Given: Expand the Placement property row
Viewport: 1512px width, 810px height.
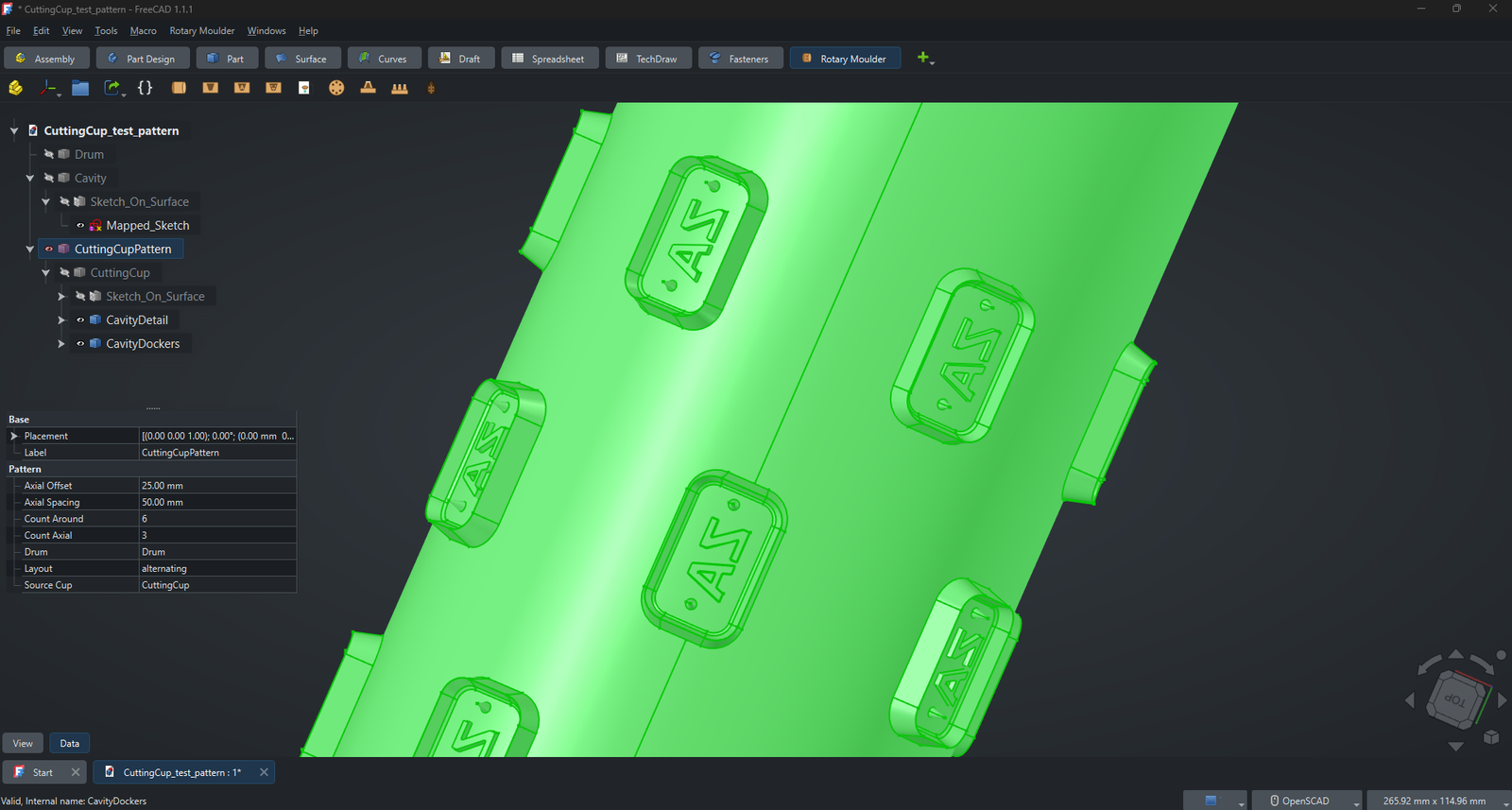Looking at the screenshot, I should [x=14, y=436].
